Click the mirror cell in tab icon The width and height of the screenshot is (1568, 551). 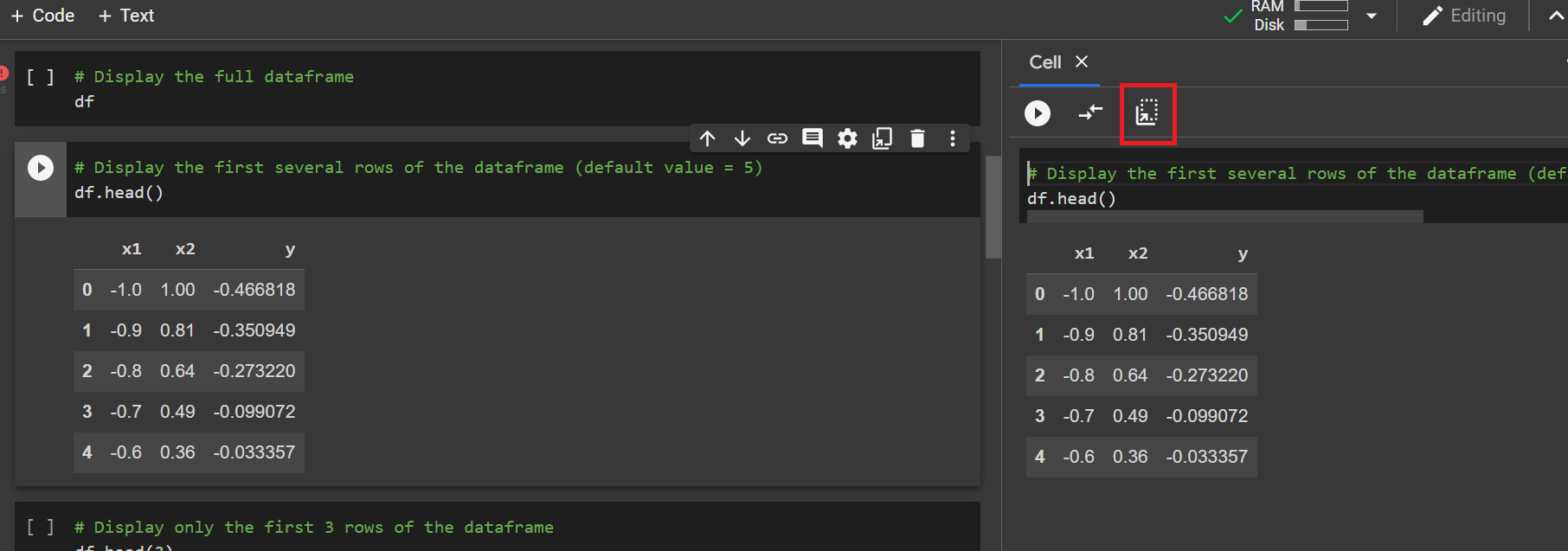(x=882, y=138)
